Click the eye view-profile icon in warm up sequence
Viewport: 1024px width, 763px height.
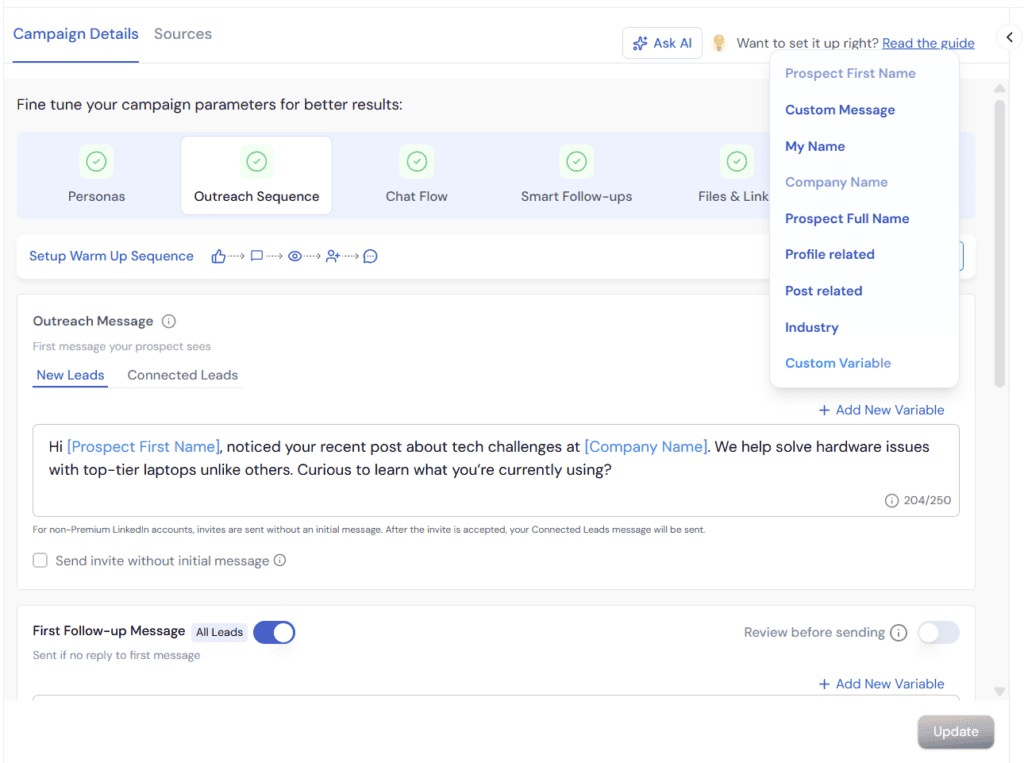[295, 256]
